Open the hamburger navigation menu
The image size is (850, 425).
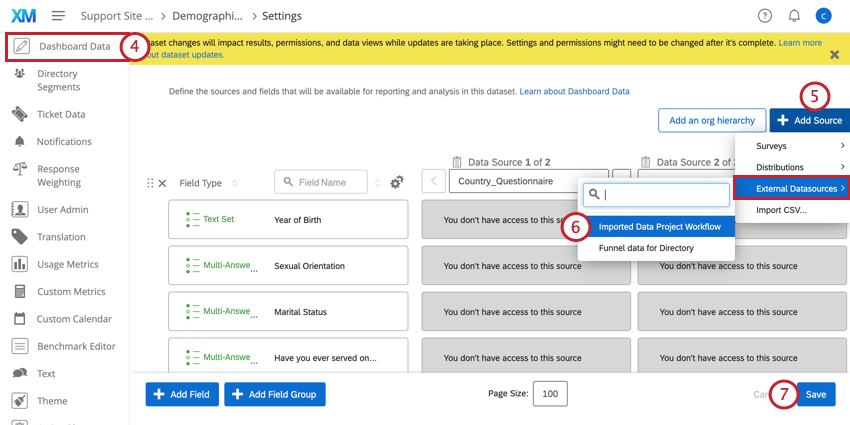click(x=59, y=16)
